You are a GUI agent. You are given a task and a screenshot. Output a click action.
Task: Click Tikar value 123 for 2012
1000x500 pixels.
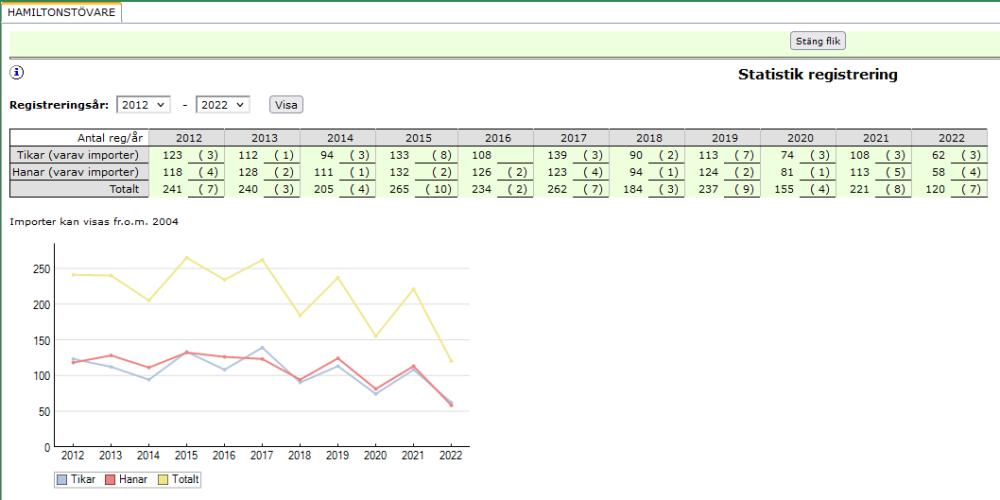pyautogui.click(x=173, y=155)
